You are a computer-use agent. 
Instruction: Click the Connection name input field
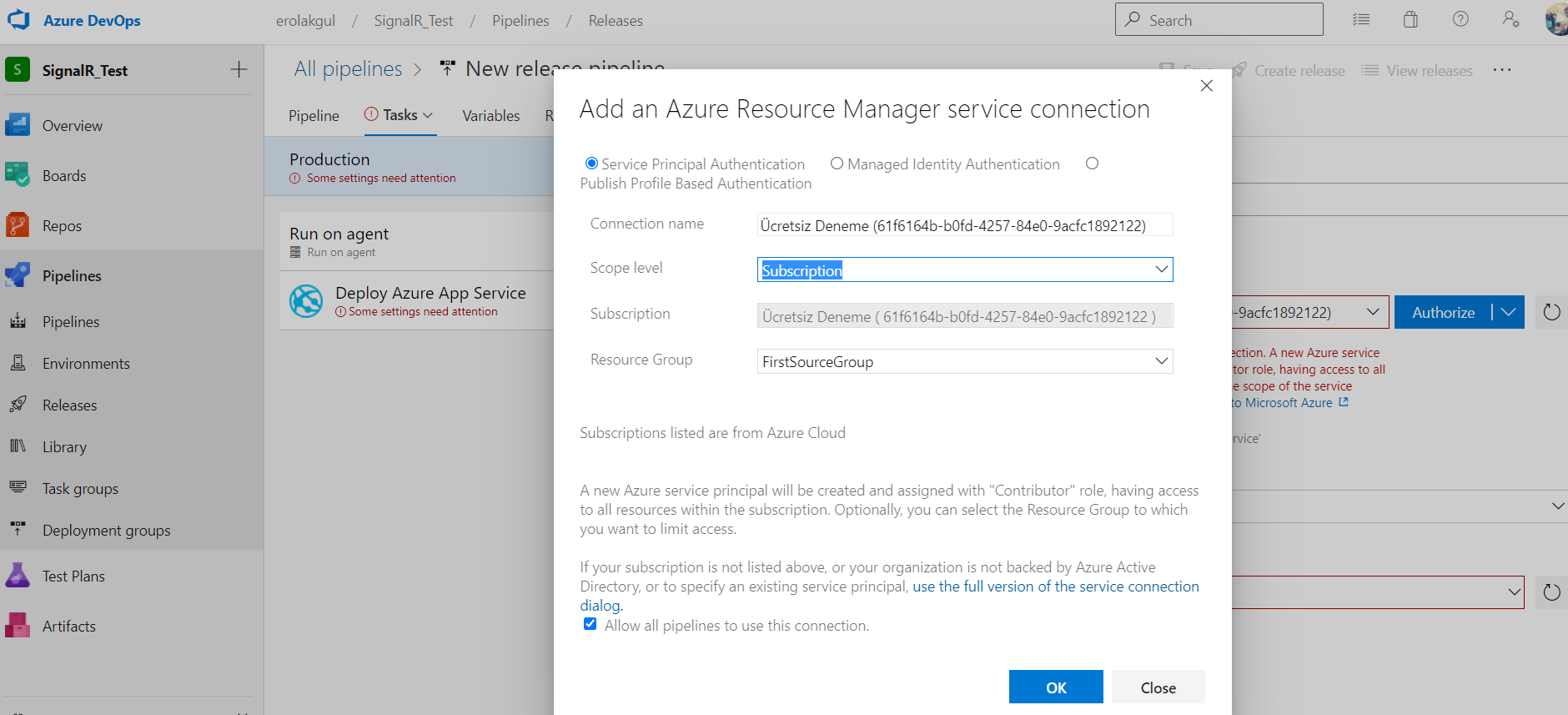tap(964, 225)
